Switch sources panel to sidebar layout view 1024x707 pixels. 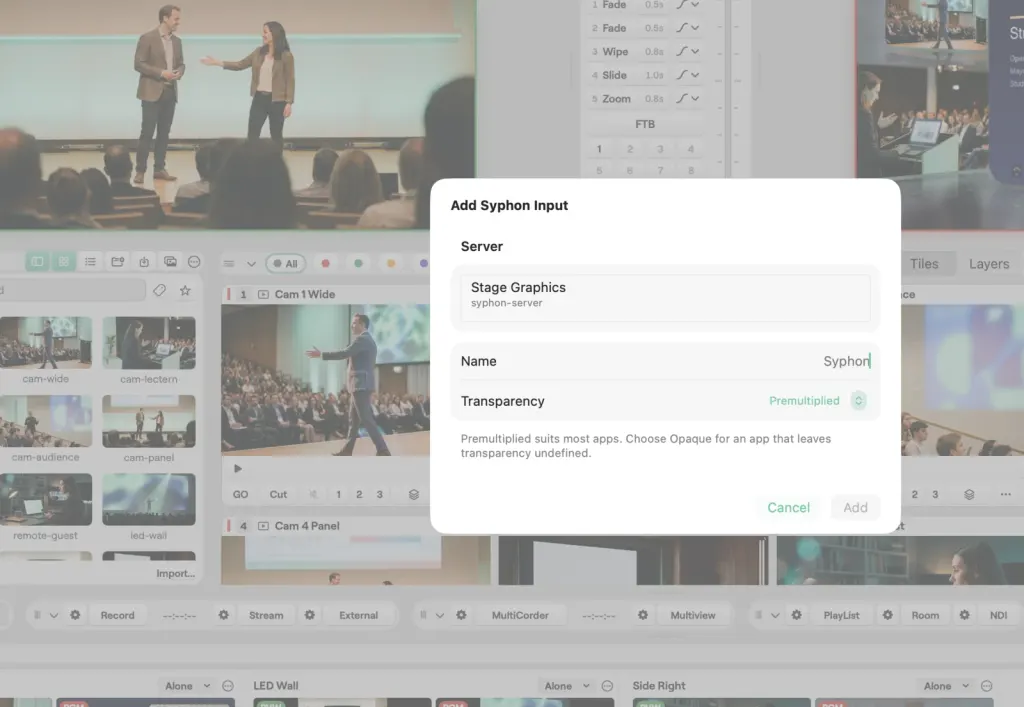pos(37,262)
